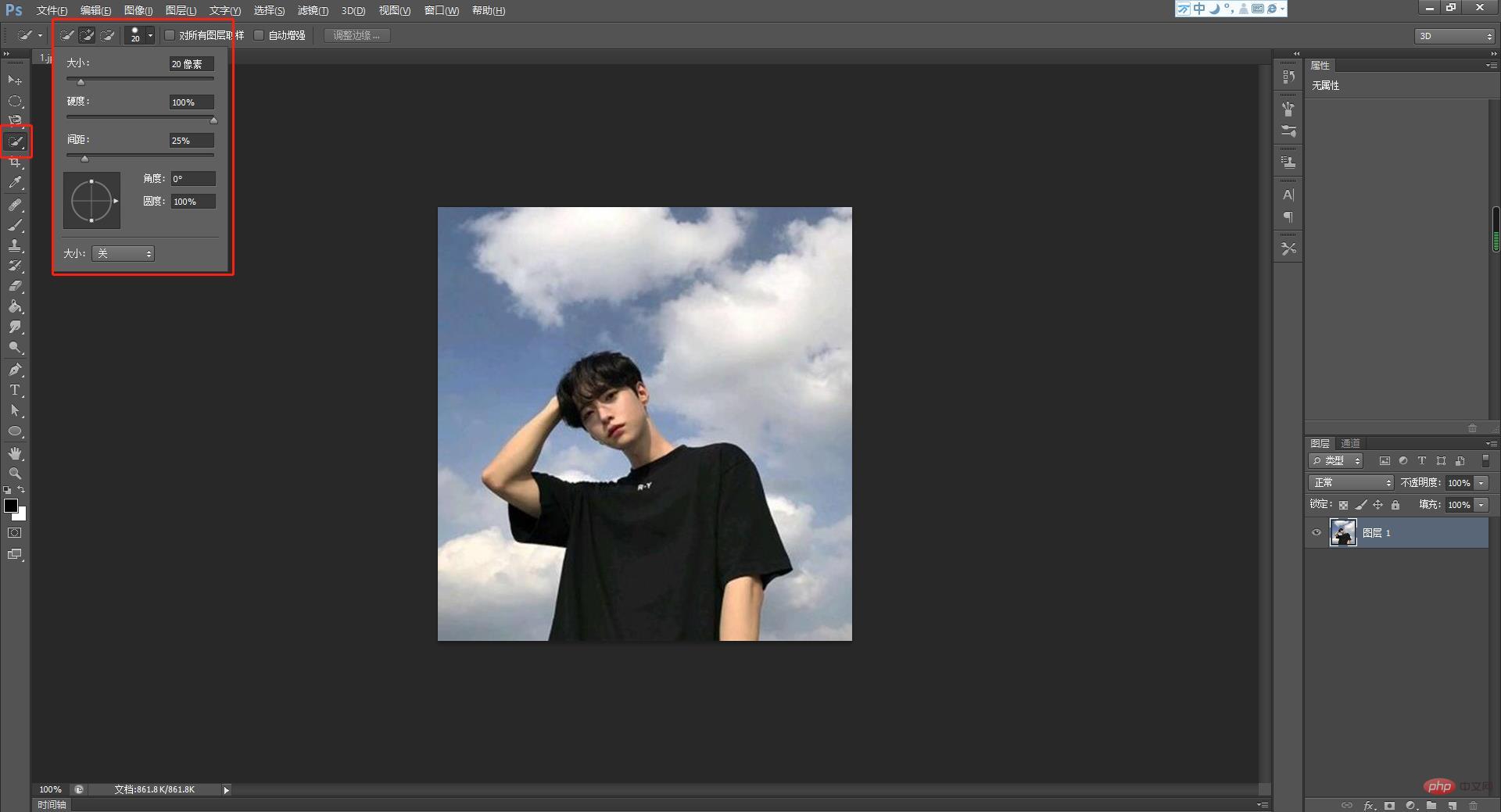Image resolution: width=1501 pixels, height=812 pixels.
Task: Select the Clone Stamp tool
Action: point(15,245)
